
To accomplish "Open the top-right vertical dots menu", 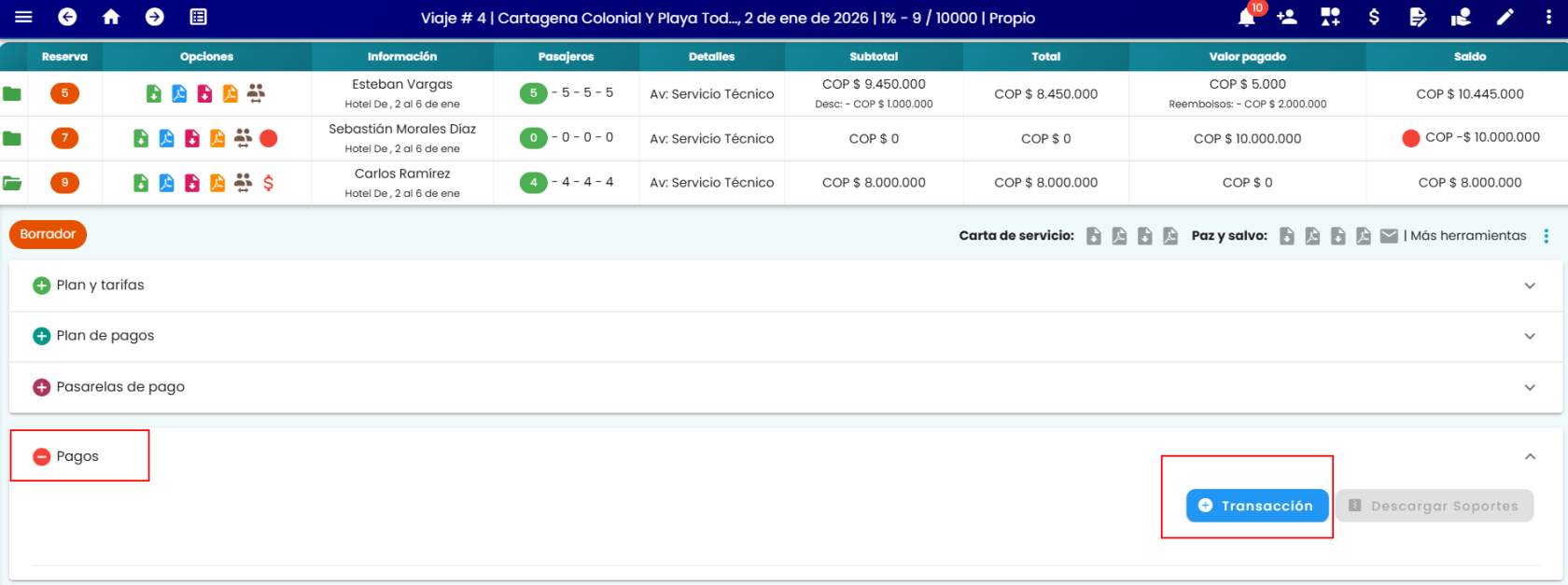I will [x=1548, y=17].
